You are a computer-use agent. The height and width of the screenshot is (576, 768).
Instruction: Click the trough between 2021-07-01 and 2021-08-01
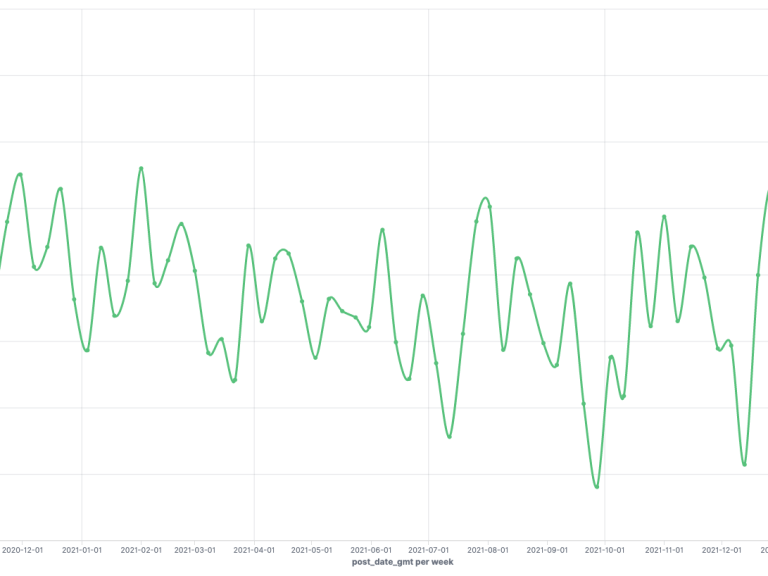pyautogui.click(x=449, y=437)
